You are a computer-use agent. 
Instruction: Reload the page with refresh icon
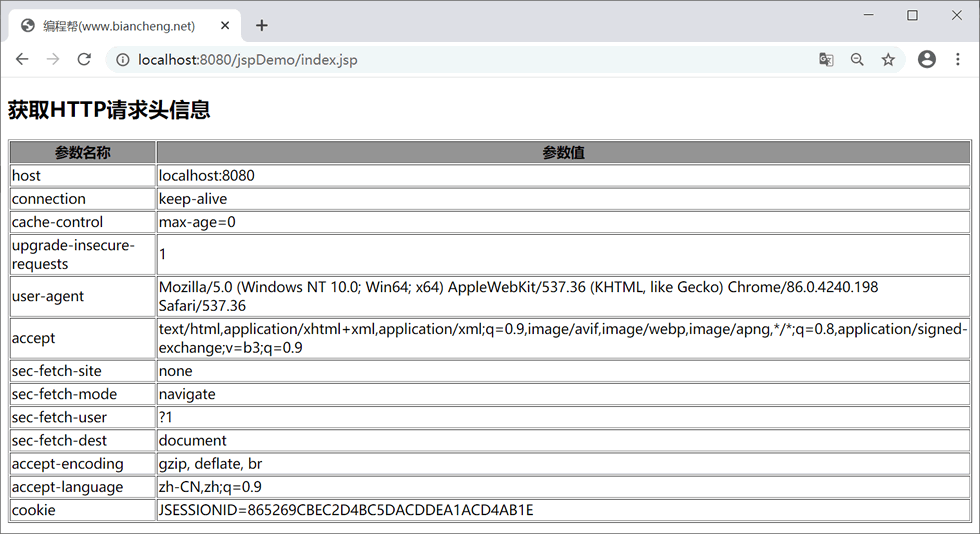pos(84,60)
